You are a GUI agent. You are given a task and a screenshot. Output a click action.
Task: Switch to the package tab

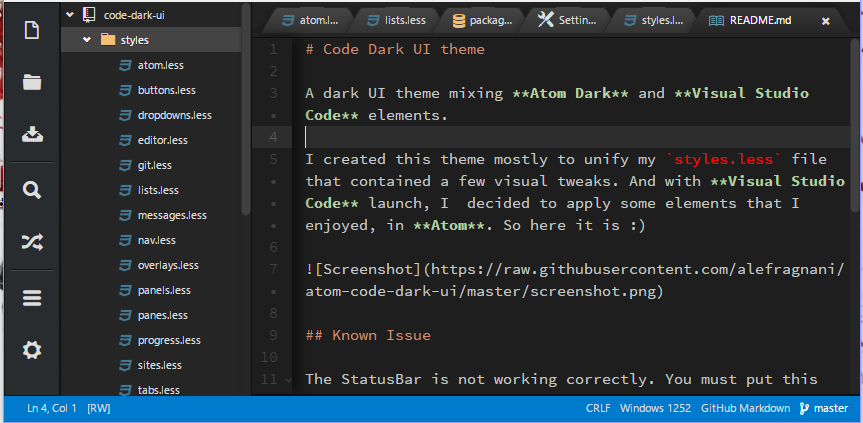482,20
